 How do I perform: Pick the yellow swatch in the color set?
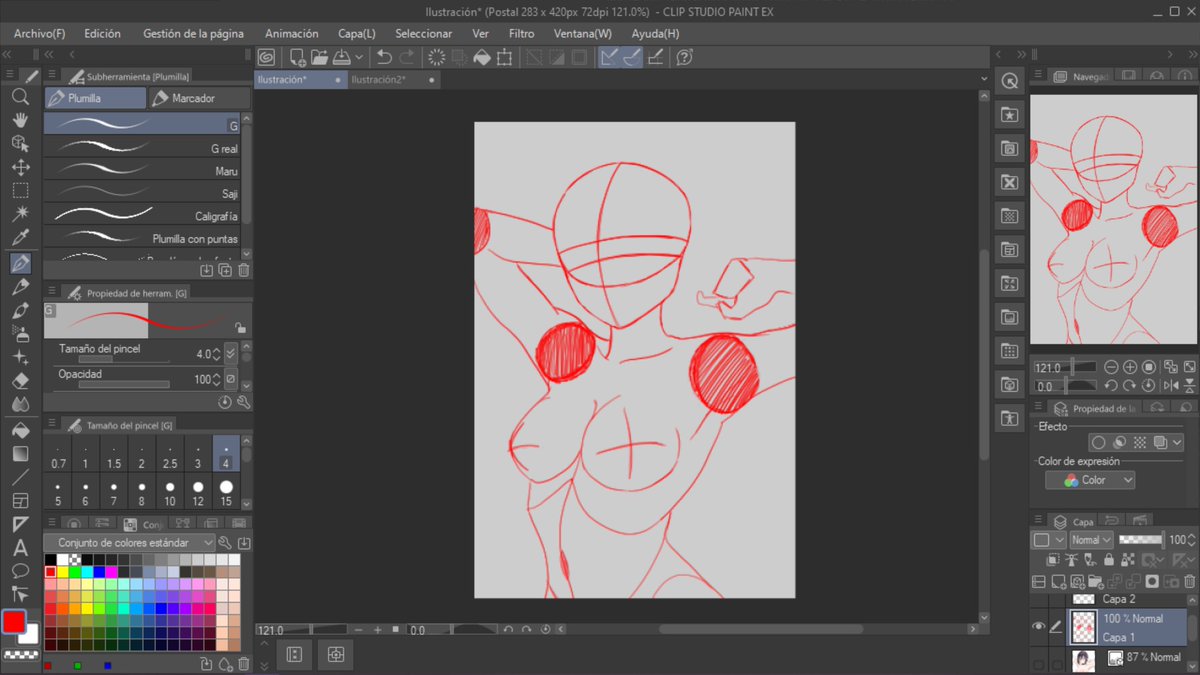[62, 572]
